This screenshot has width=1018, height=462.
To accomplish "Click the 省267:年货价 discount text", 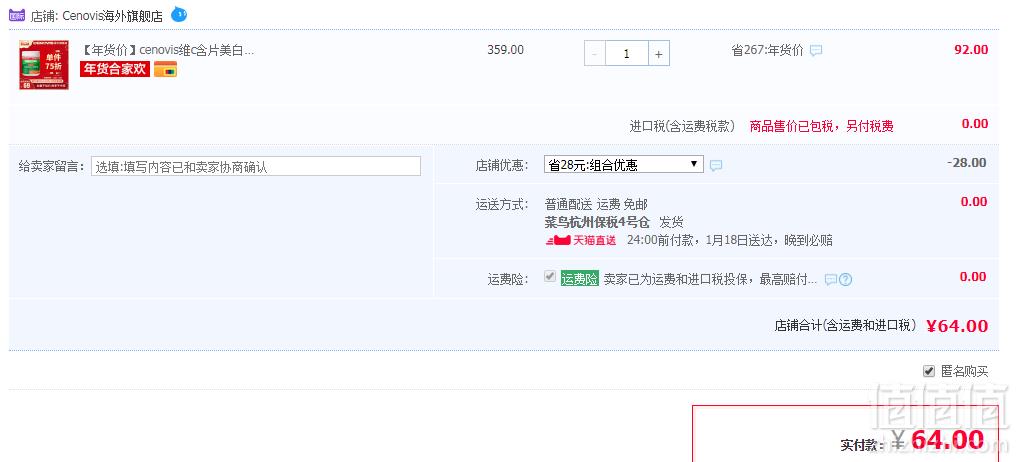I will [x=767, y=51].
